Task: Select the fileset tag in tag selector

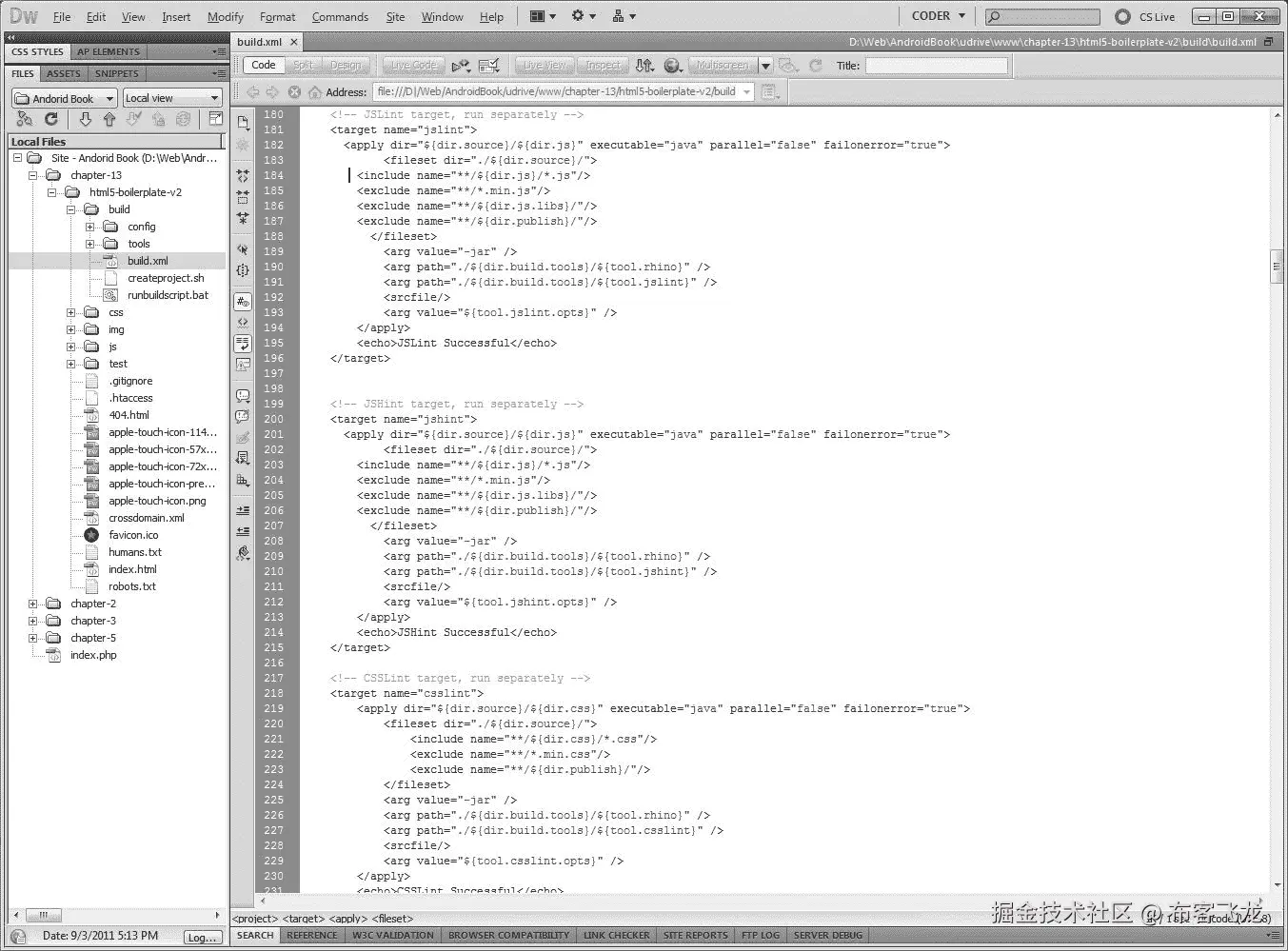Action: [393, 919]
